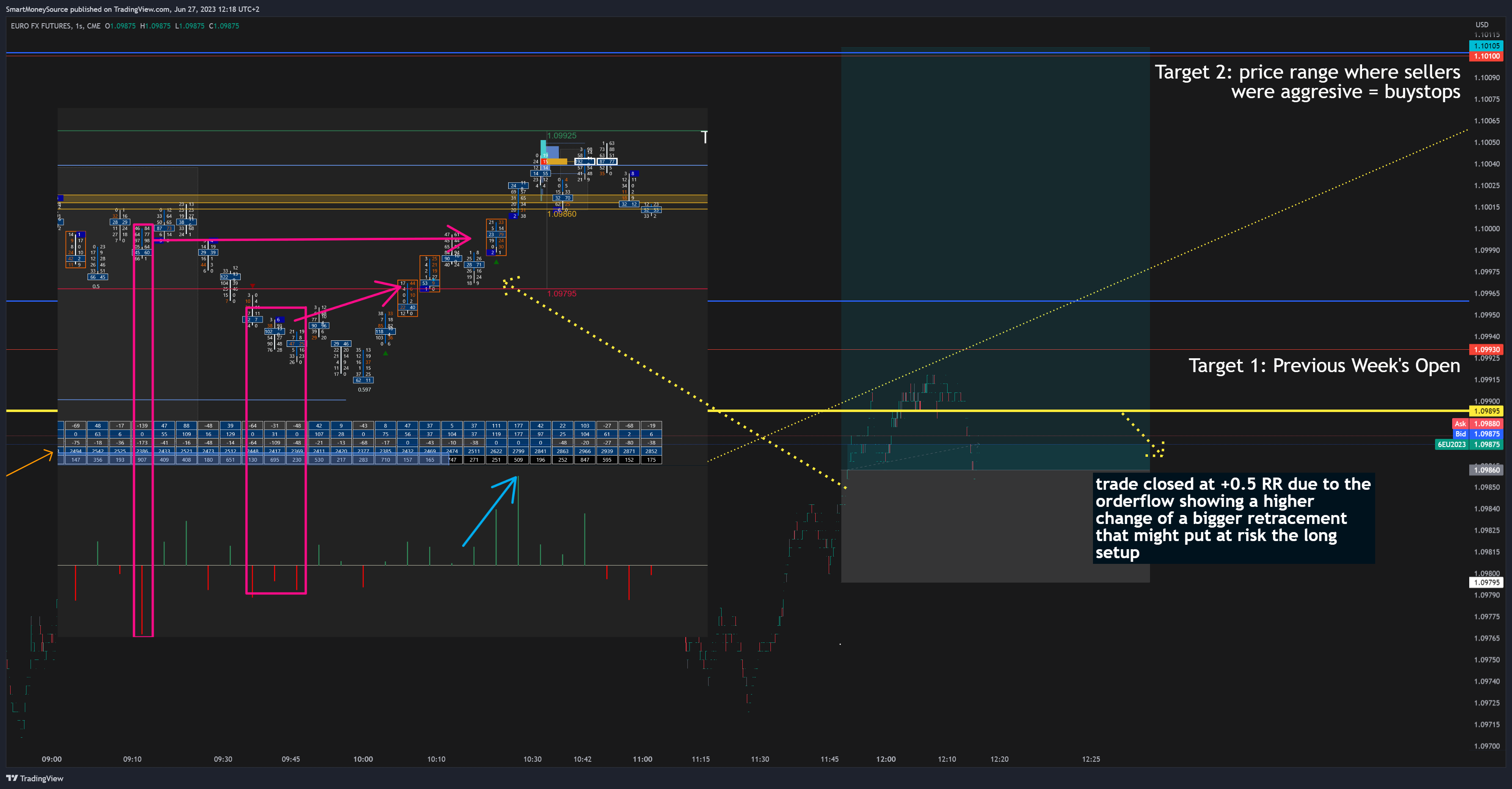
Task: Click the blue Bid label
Action: (x=1460, y=434)
